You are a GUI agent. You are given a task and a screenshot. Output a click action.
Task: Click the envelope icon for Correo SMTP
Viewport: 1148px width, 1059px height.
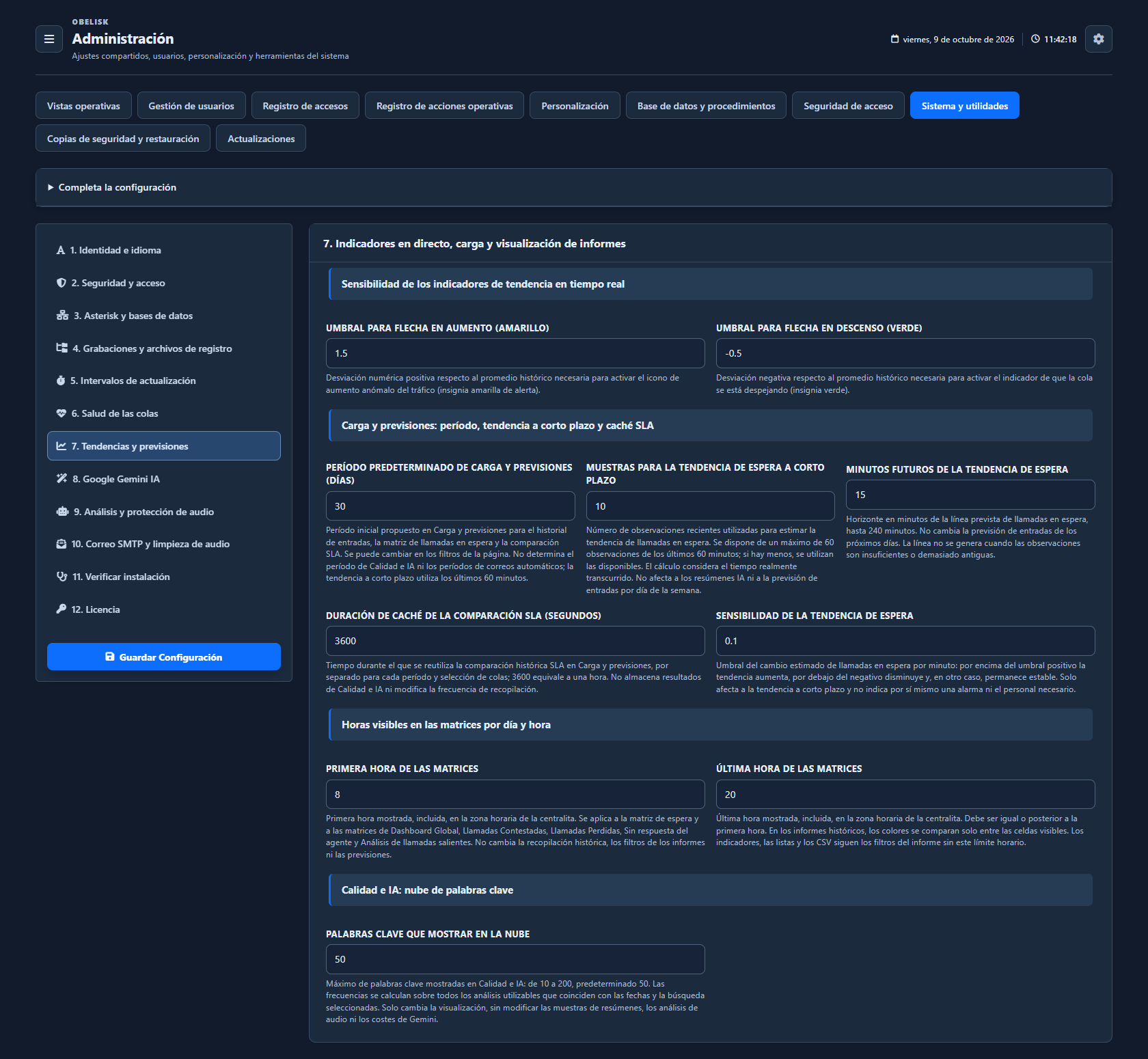coord(61,544)
